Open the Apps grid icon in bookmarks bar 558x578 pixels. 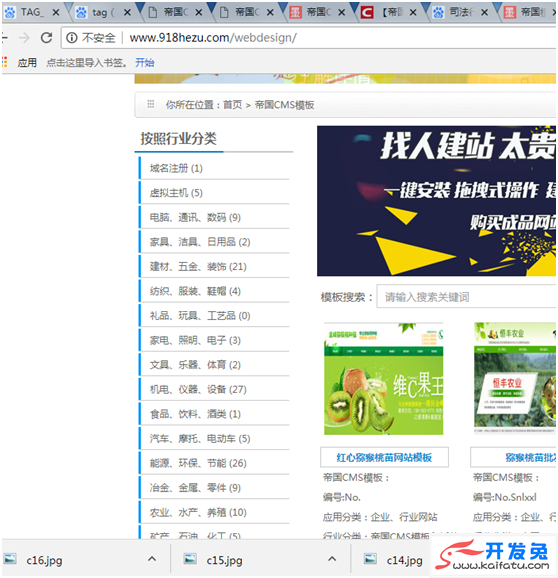click(x=4, y=62)
